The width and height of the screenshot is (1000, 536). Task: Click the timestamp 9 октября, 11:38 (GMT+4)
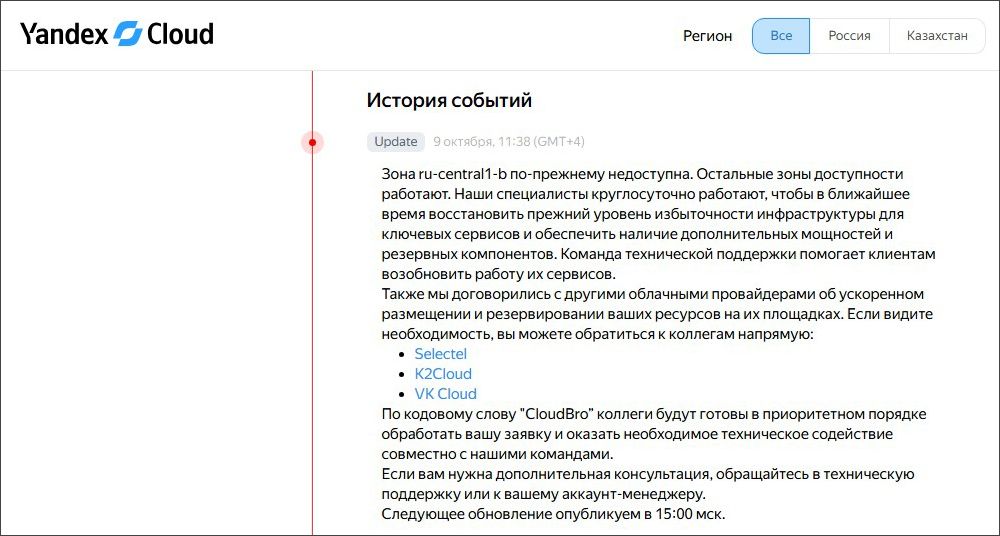[509, 142]
